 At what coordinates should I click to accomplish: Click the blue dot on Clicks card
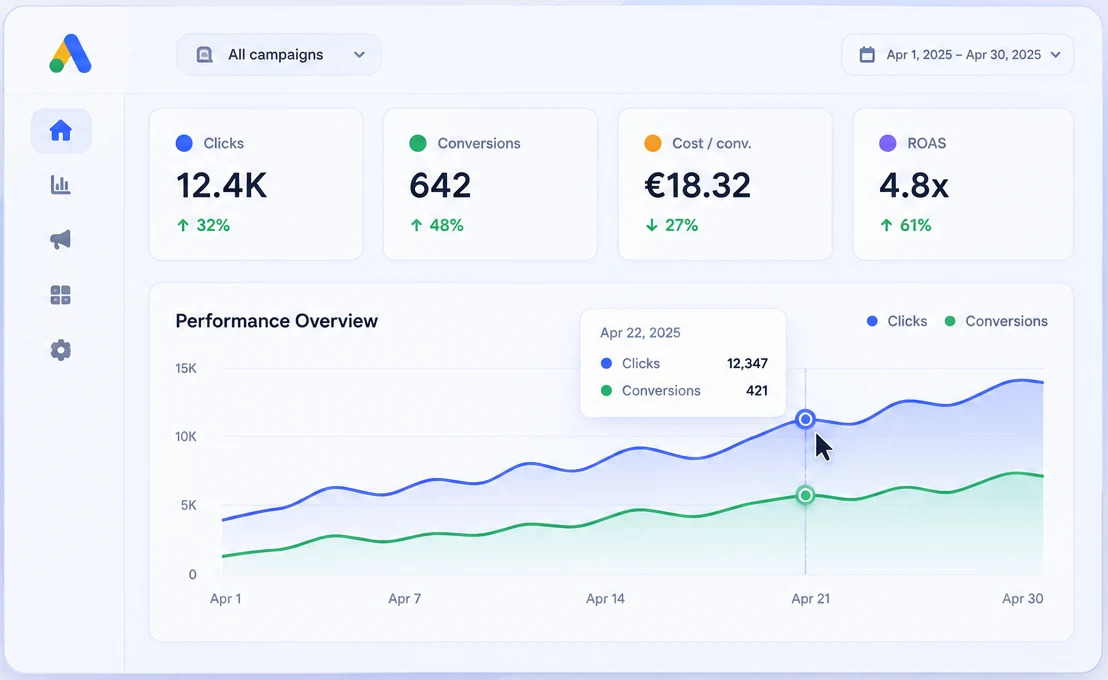(184, 143)
